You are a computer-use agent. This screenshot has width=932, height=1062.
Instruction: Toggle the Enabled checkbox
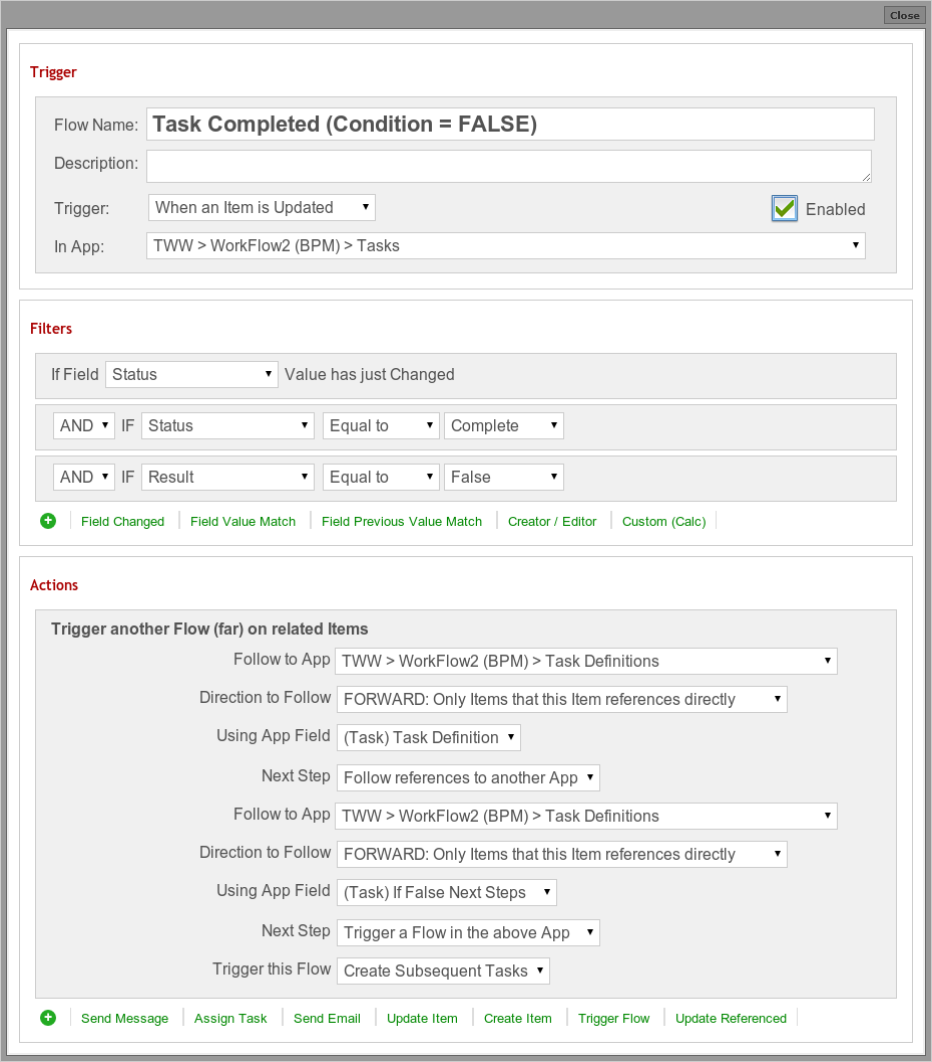[x=784, y=209]
